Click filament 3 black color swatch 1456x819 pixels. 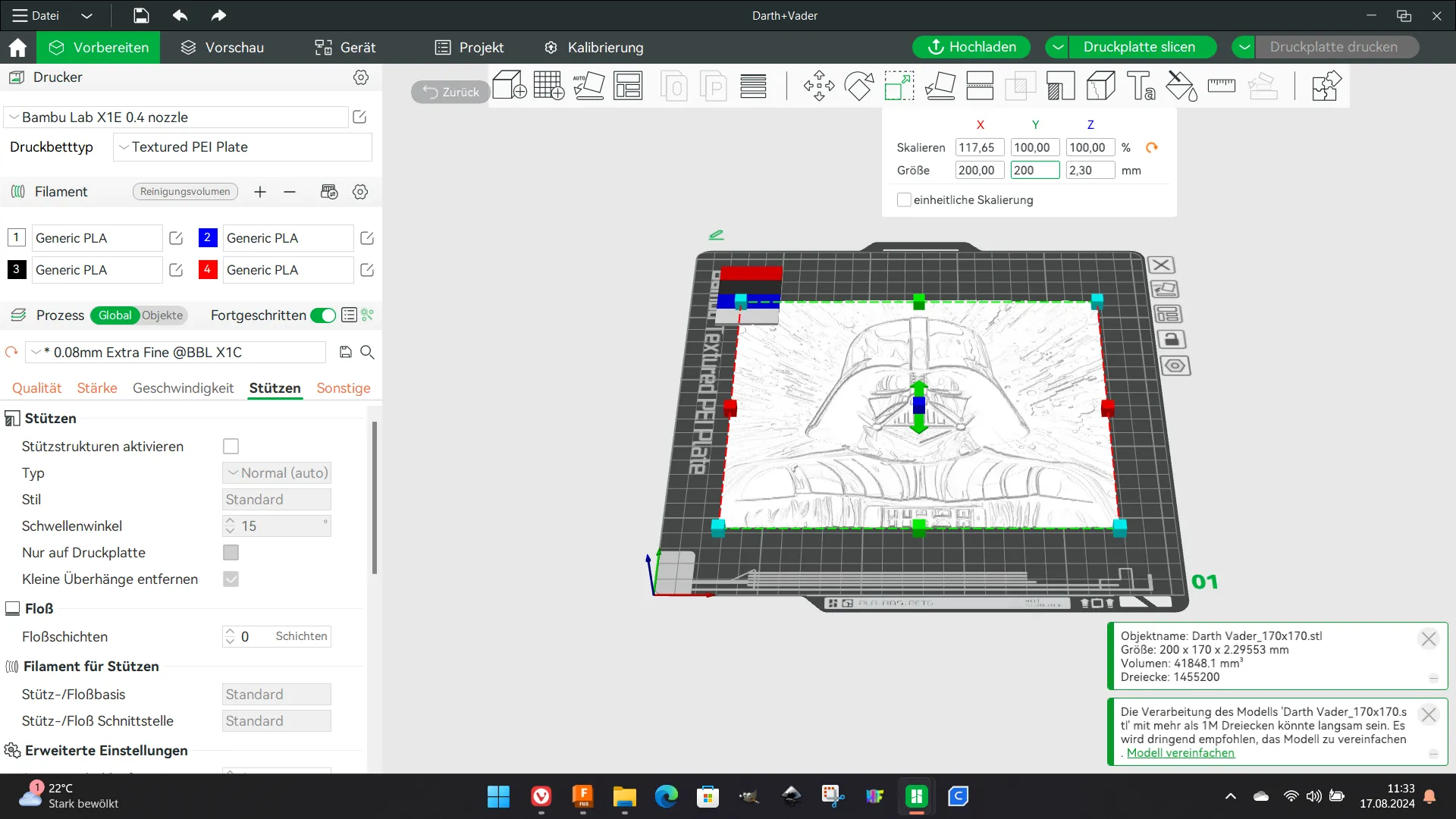16,269
